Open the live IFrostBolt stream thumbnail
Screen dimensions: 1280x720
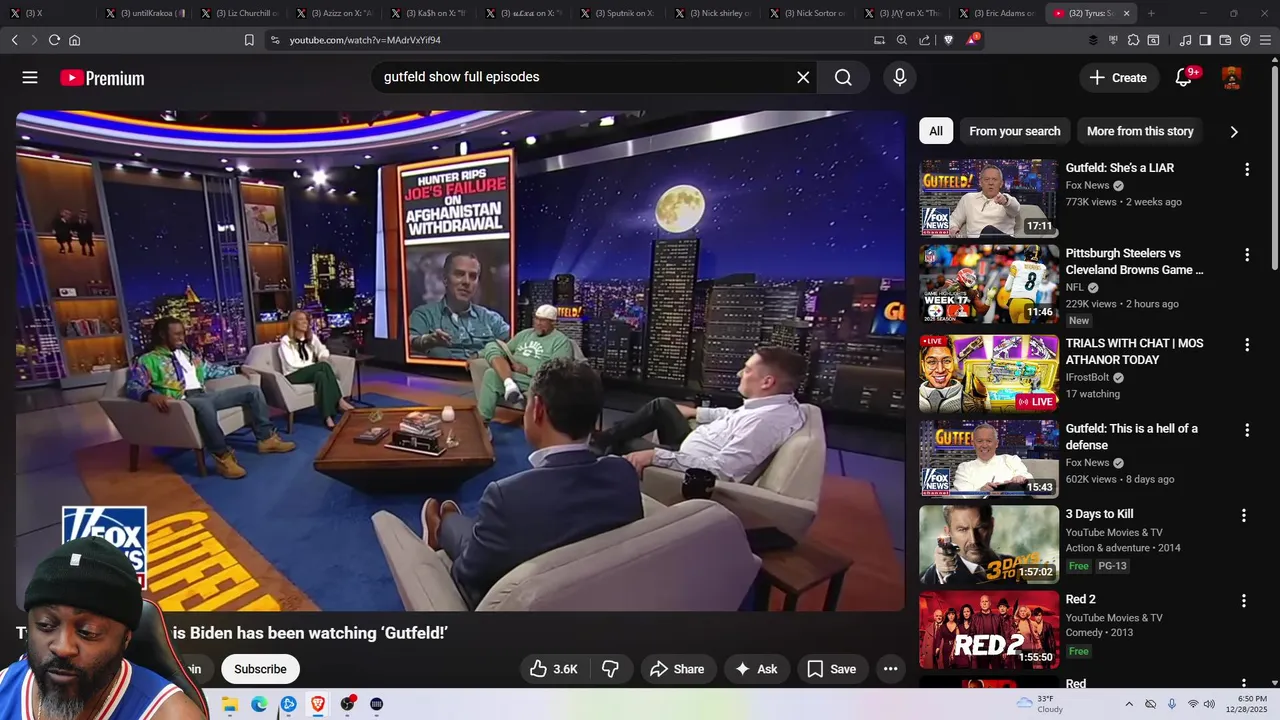[x=989, y=374]
